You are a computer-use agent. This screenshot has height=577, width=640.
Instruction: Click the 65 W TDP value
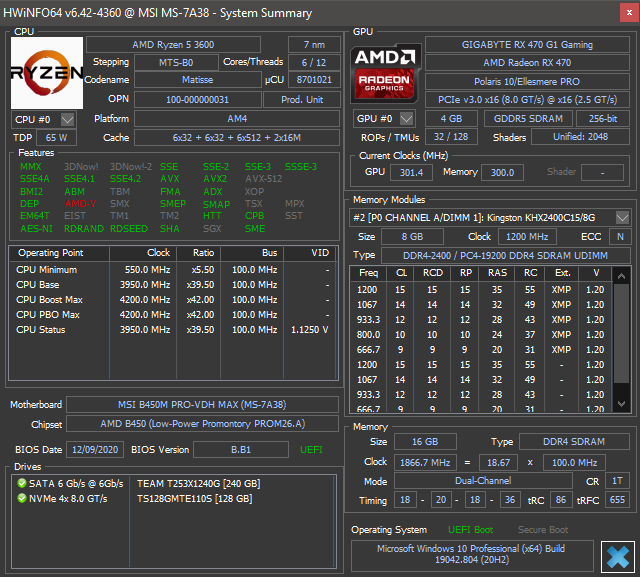[x=56, y=138]
